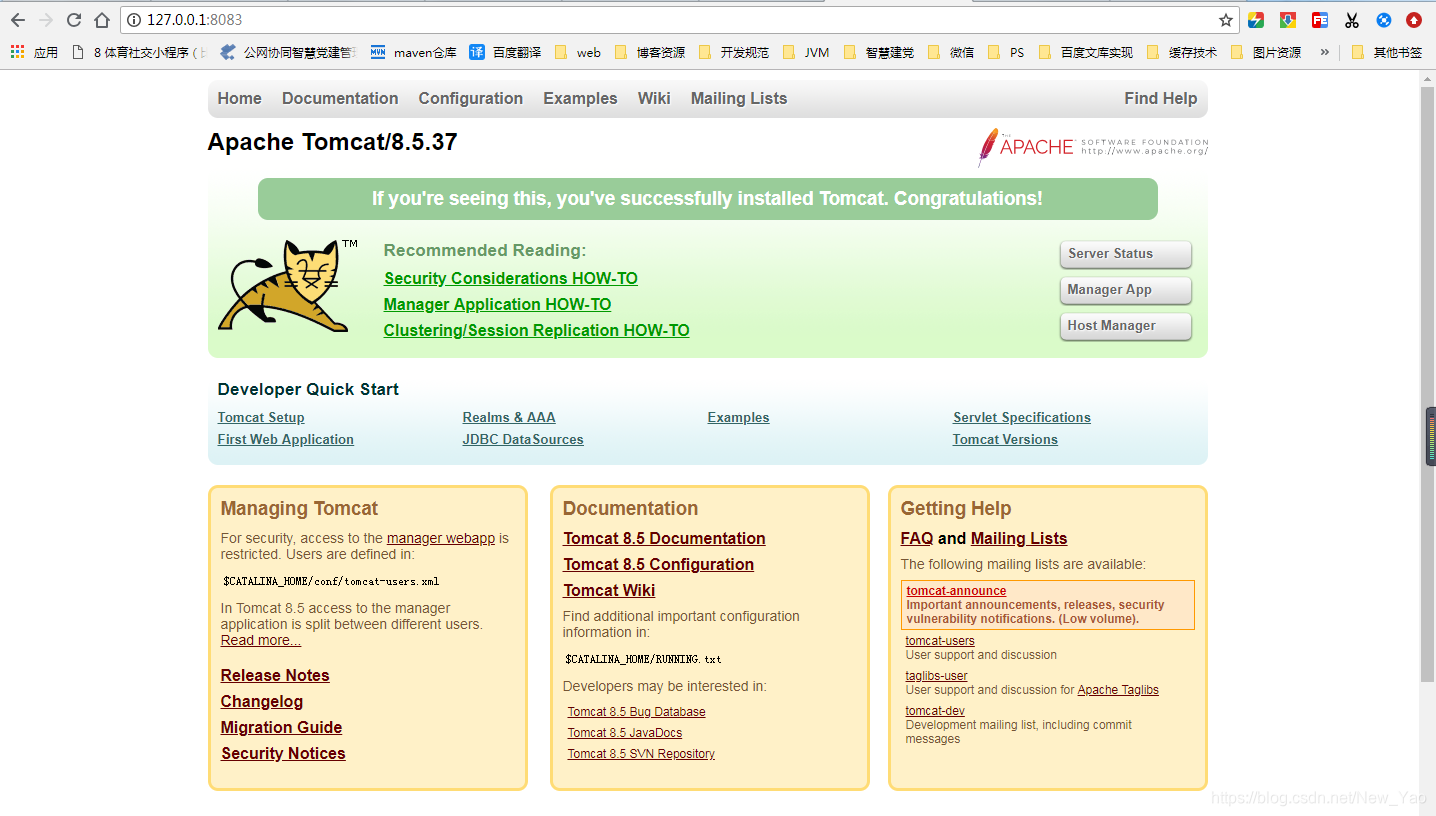This screenshot has height=816, width=1436.
Task: Click the browser home icon
Action: click(x=102, y=20)
